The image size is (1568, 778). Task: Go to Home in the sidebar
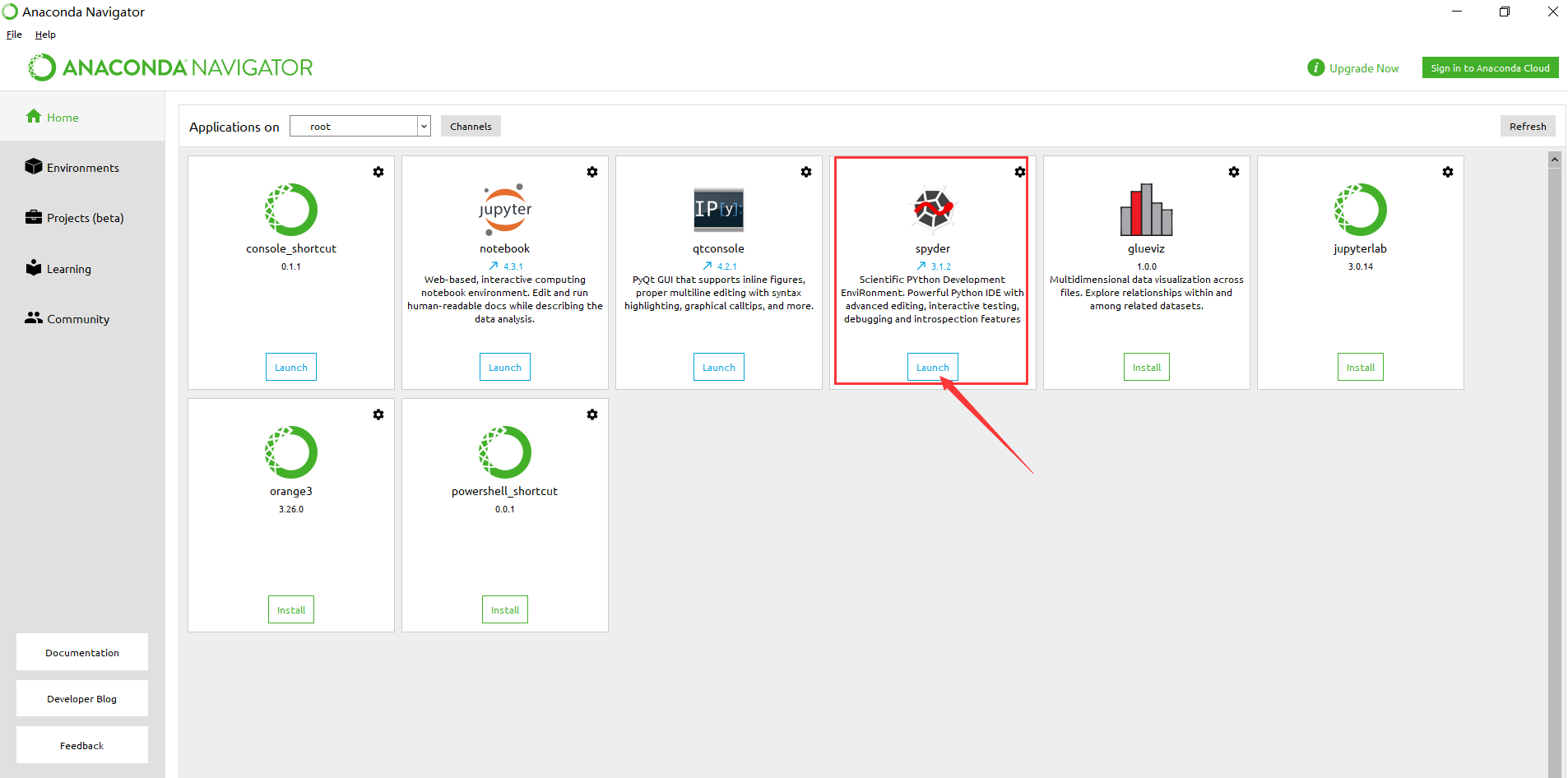coord(82,118)
